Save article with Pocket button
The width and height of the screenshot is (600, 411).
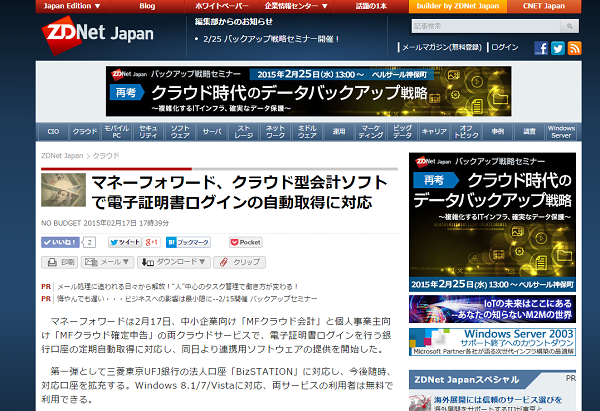pyautogui.click(x=246, y=242)
